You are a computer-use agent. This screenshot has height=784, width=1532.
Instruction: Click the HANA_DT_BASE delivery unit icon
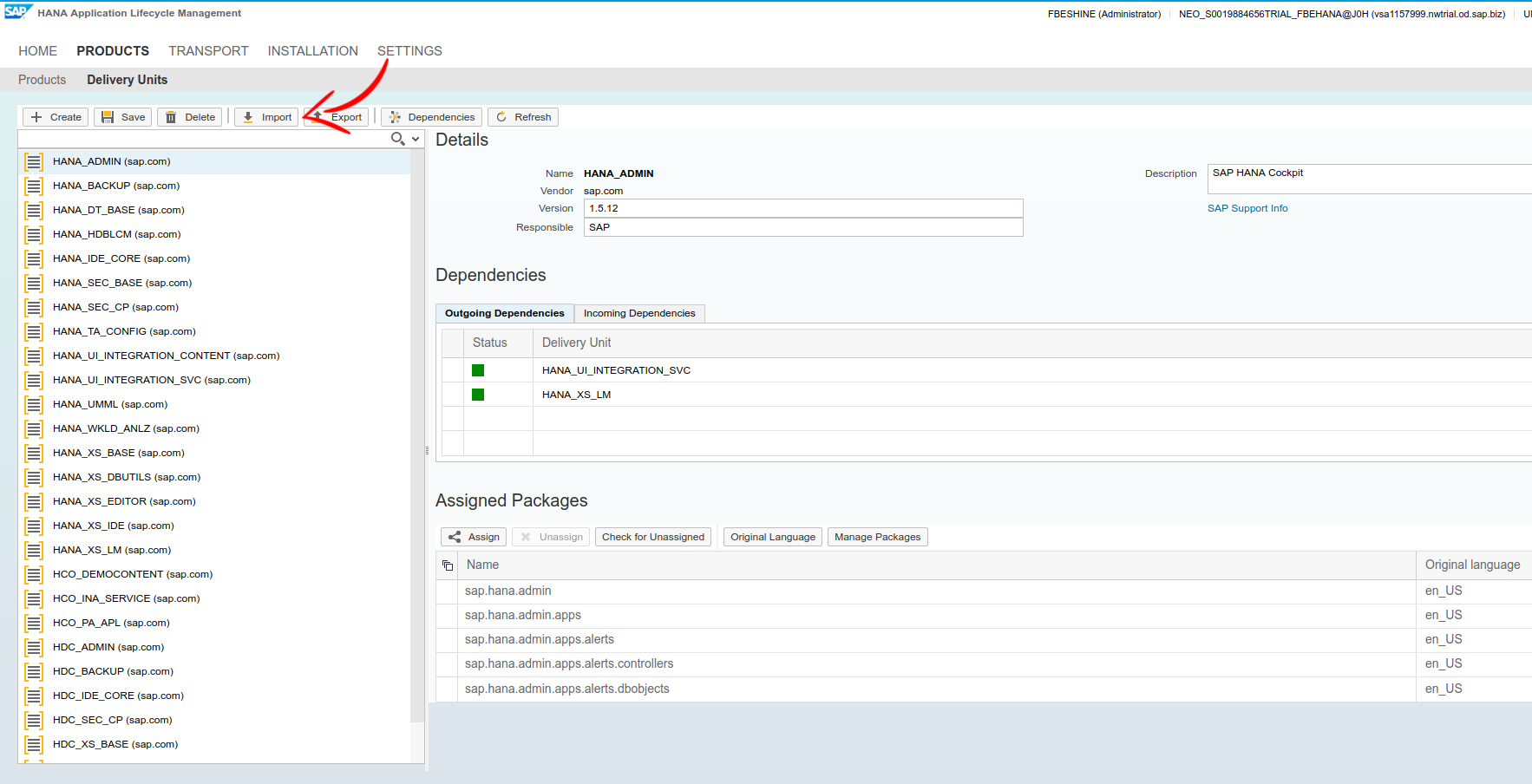click(34, 210)
